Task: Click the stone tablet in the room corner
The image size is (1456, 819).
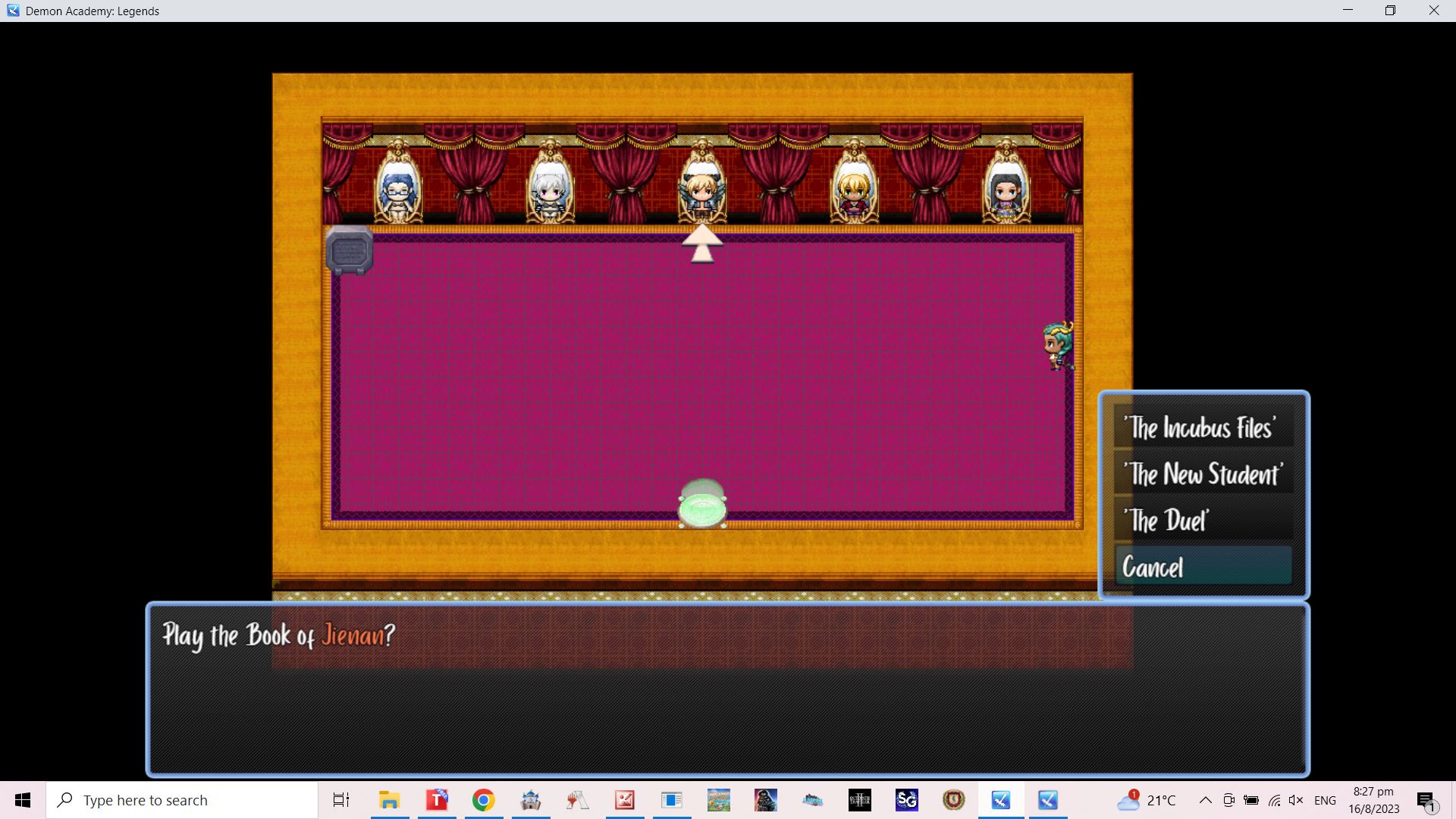Action: click(350, 249)
